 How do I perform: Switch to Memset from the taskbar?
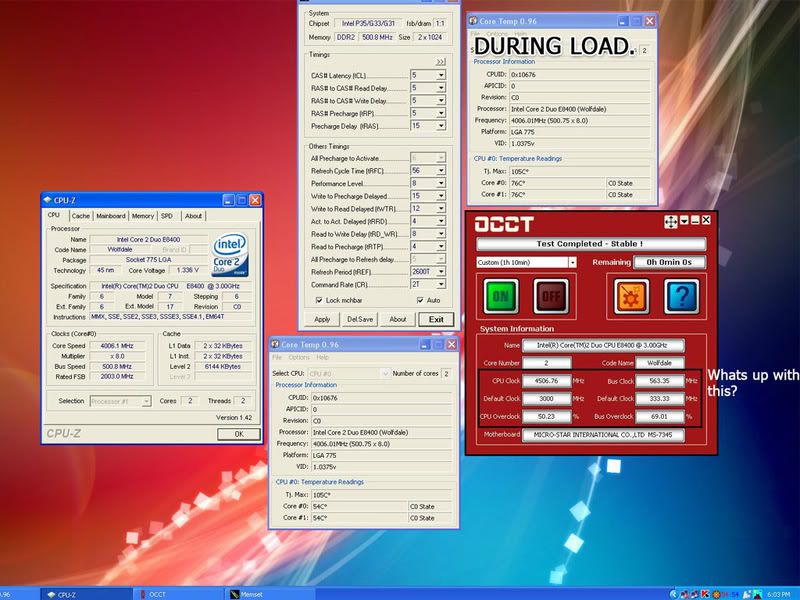(x=270, y=594)
